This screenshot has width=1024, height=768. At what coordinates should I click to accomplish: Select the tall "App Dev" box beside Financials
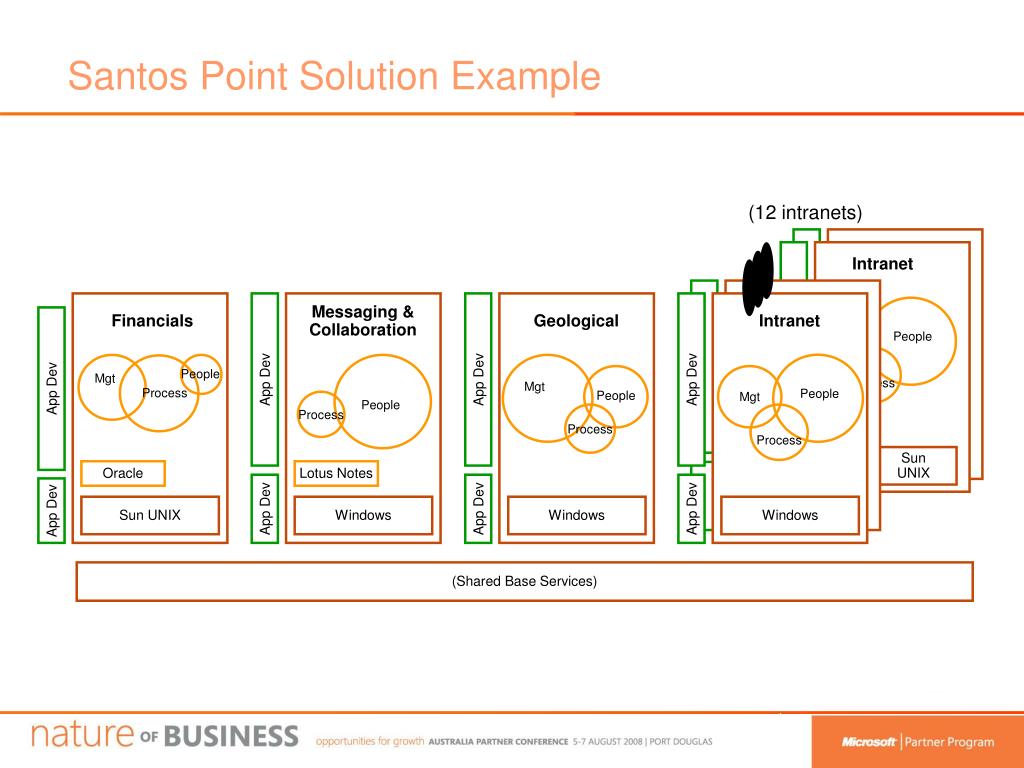pyautogui.click(x=52, y=389)
